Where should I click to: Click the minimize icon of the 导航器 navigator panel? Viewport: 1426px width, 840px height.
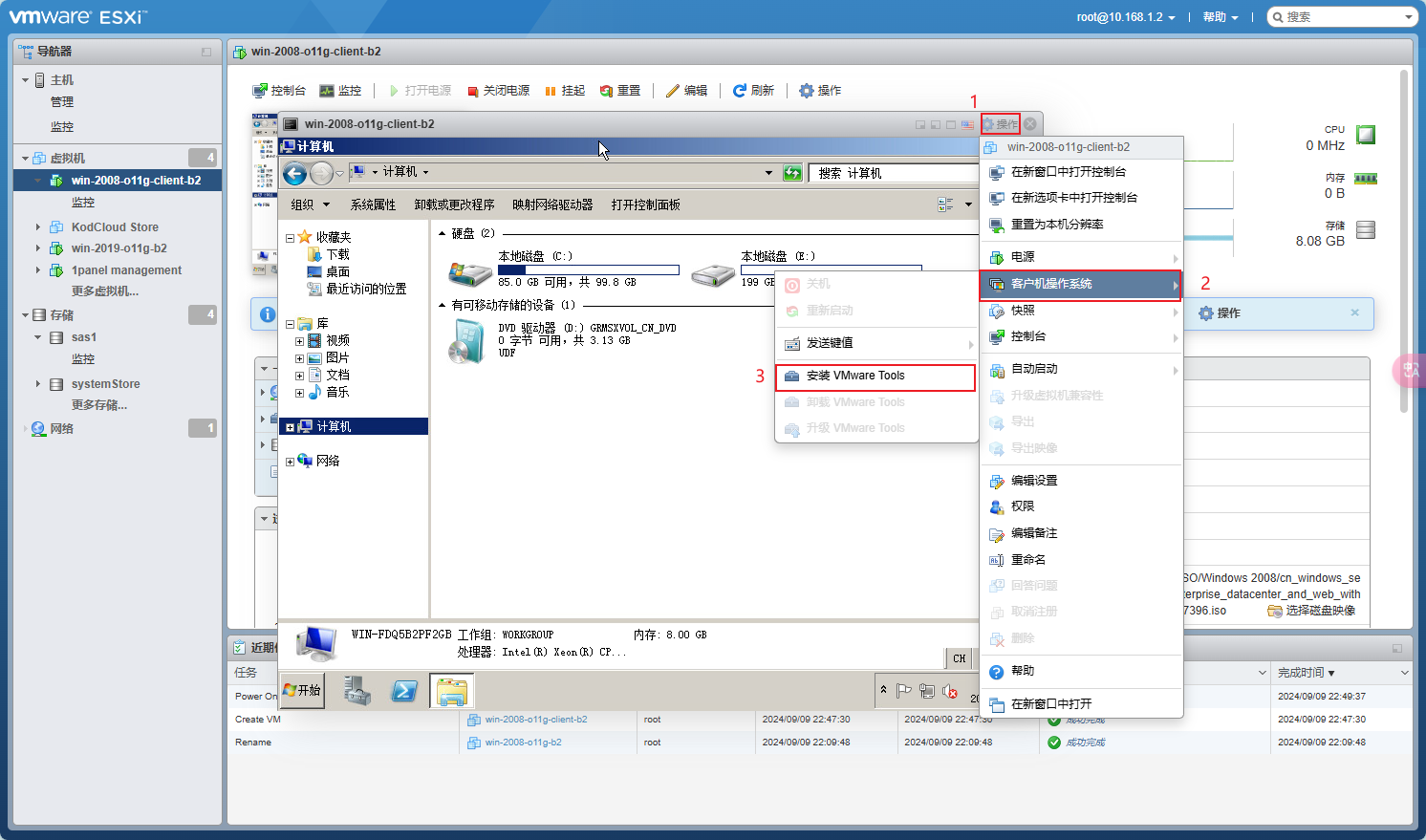coord(206,52)
